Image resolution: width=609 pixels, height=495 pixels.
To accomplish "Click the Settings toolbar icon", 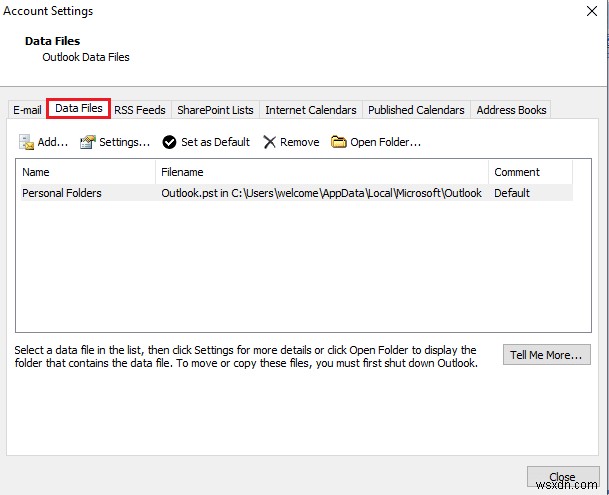I will [x=88, y=142].
